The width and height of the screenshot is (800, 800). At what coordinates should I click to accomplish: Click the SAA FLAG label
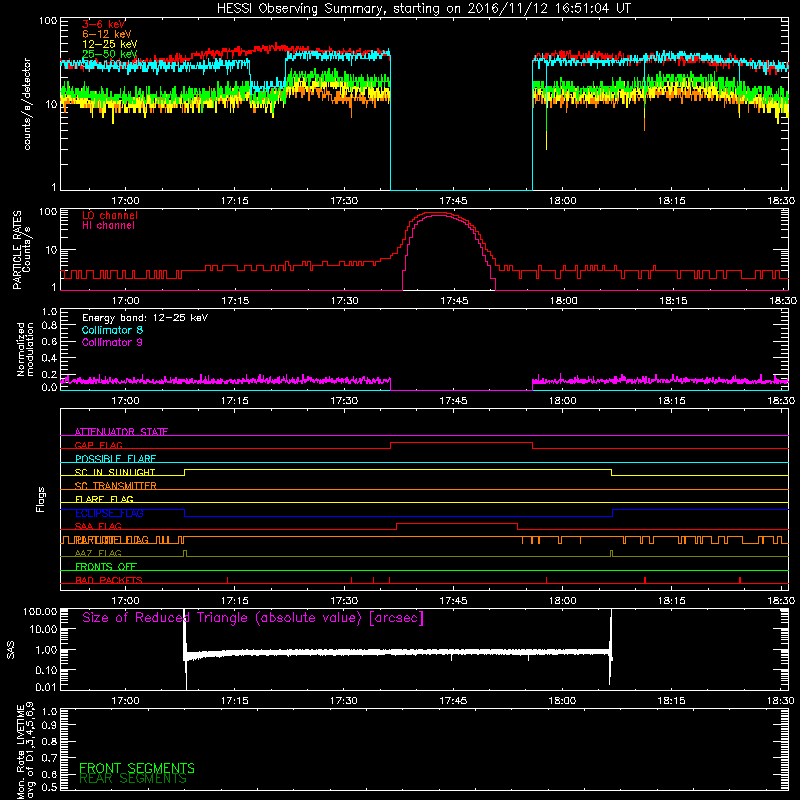(x=98, y=526)
